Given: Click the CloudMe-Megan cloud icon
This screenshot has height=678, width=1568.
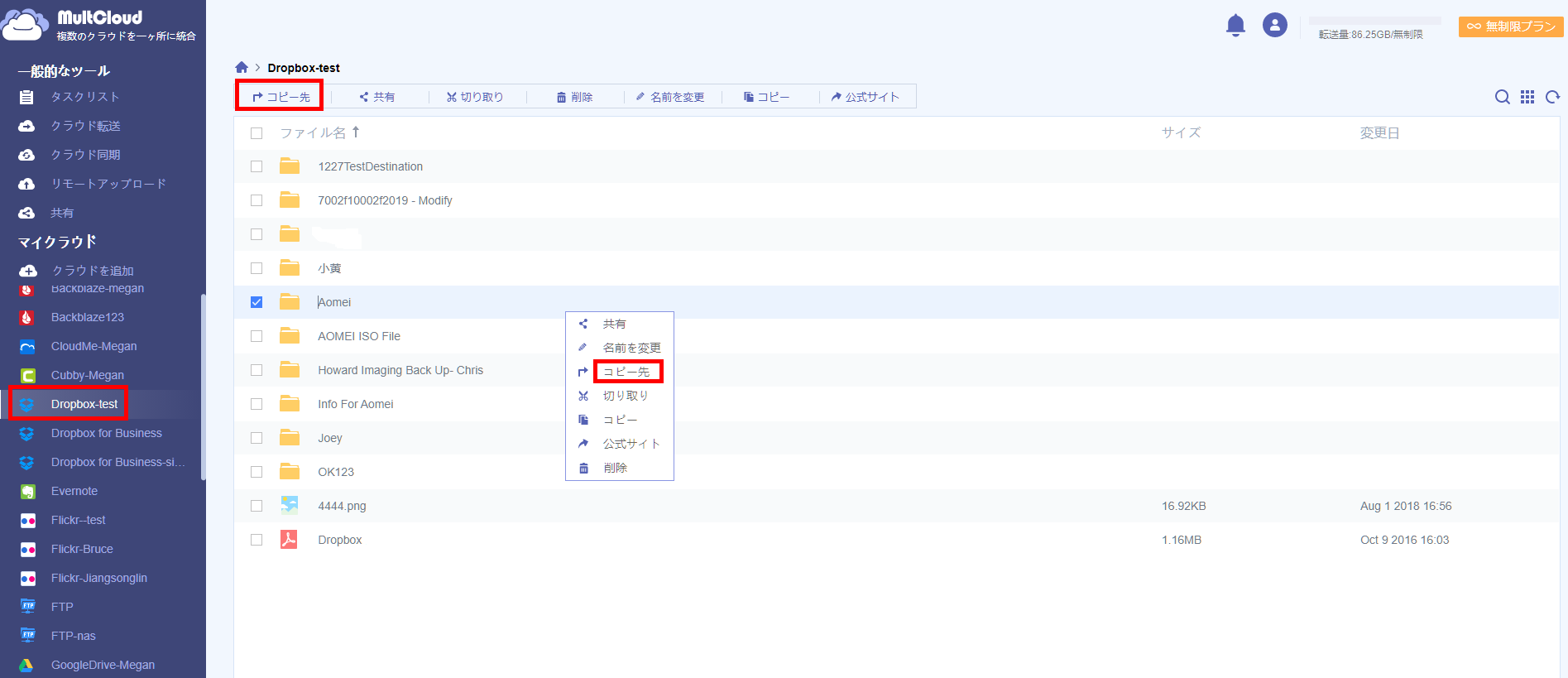Looking at the screenshot, I should (x=27, y=347).
